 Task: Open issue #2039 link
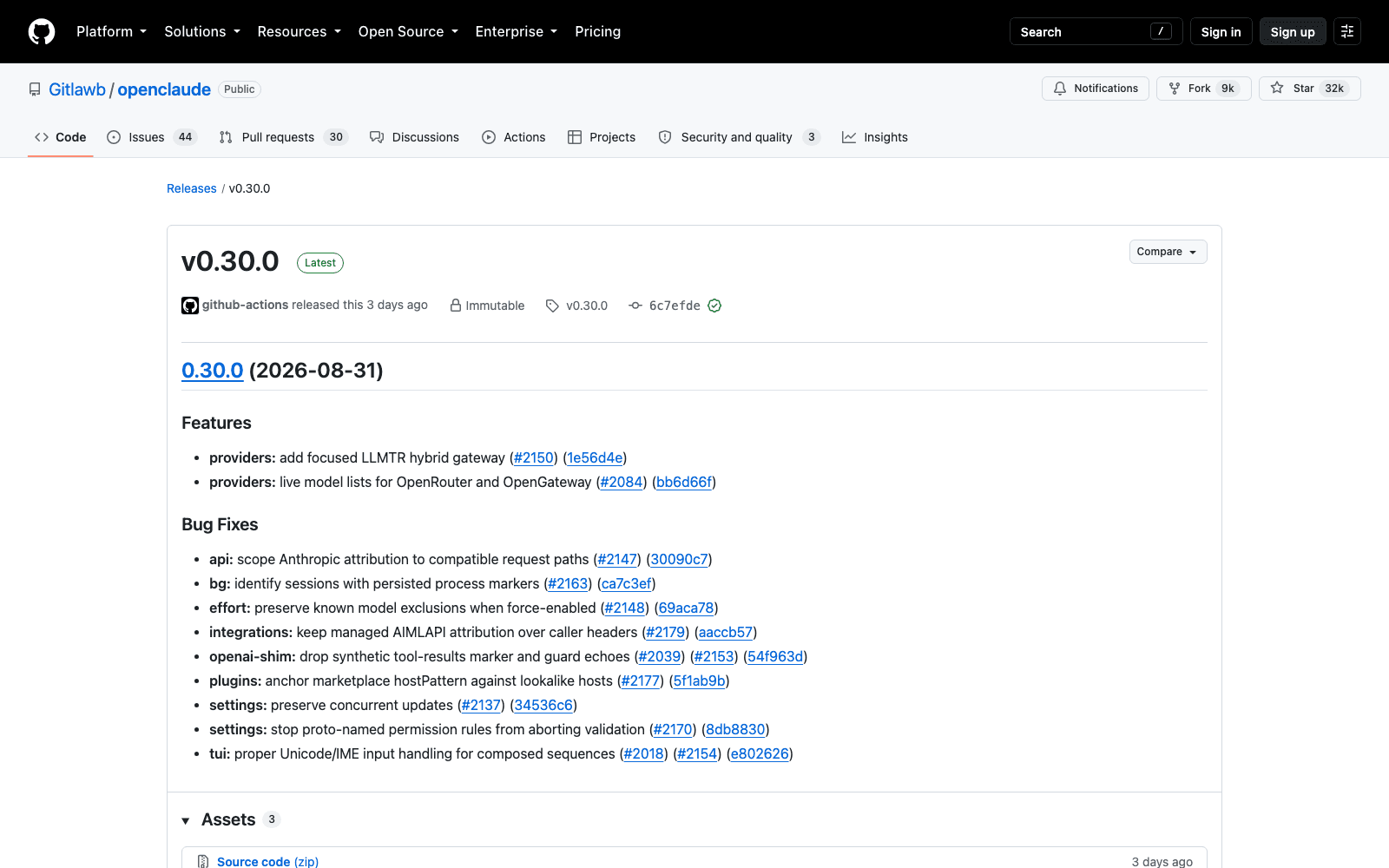pyautogui.click(x=660, y=656)
